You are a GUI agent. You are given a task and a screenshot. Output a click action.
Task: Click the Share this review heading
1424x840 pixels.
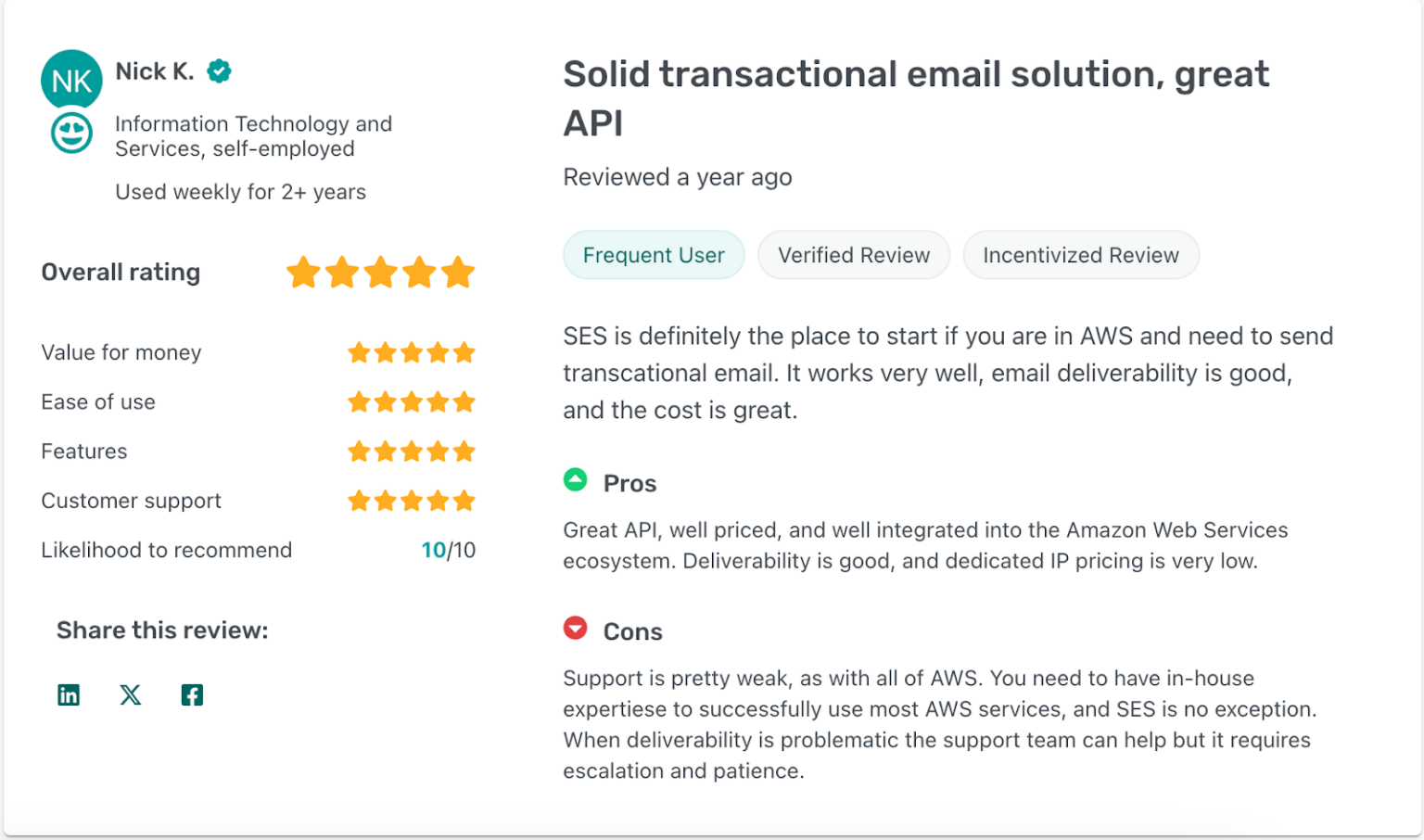click(162, 630)
